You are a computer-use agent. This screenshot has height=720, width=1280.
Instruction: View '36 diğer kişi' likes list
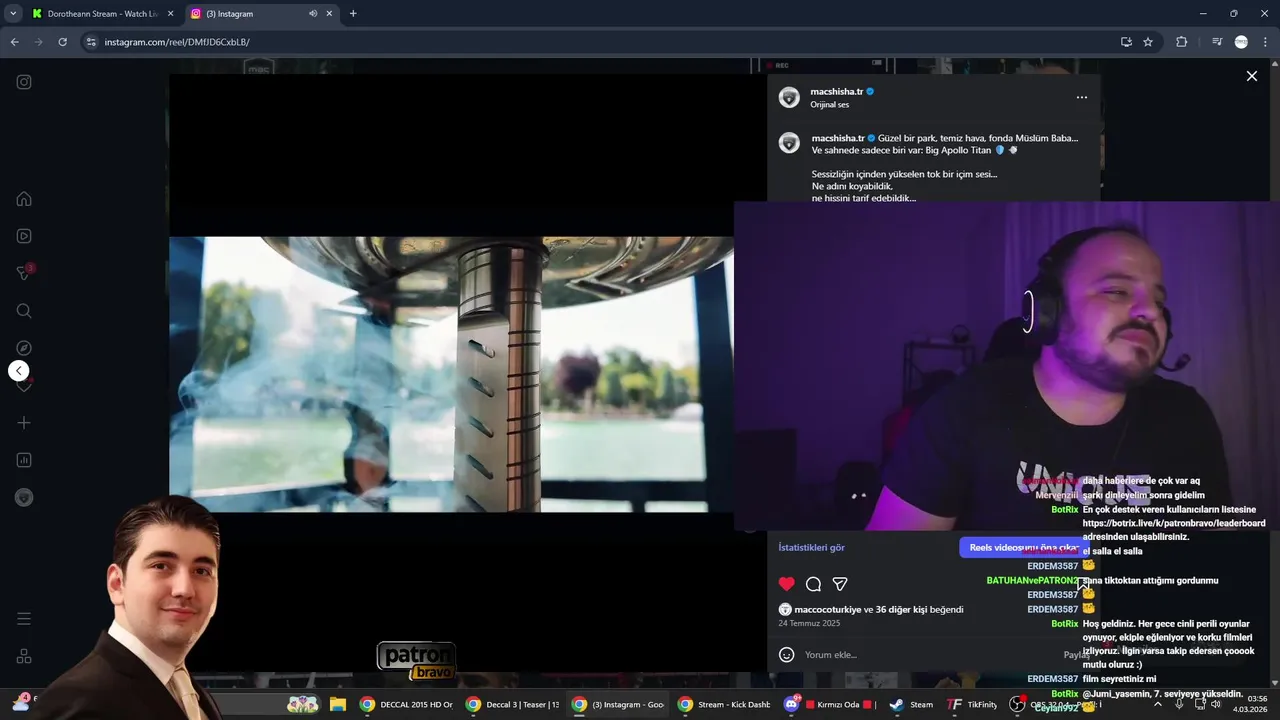coord(903,609)
